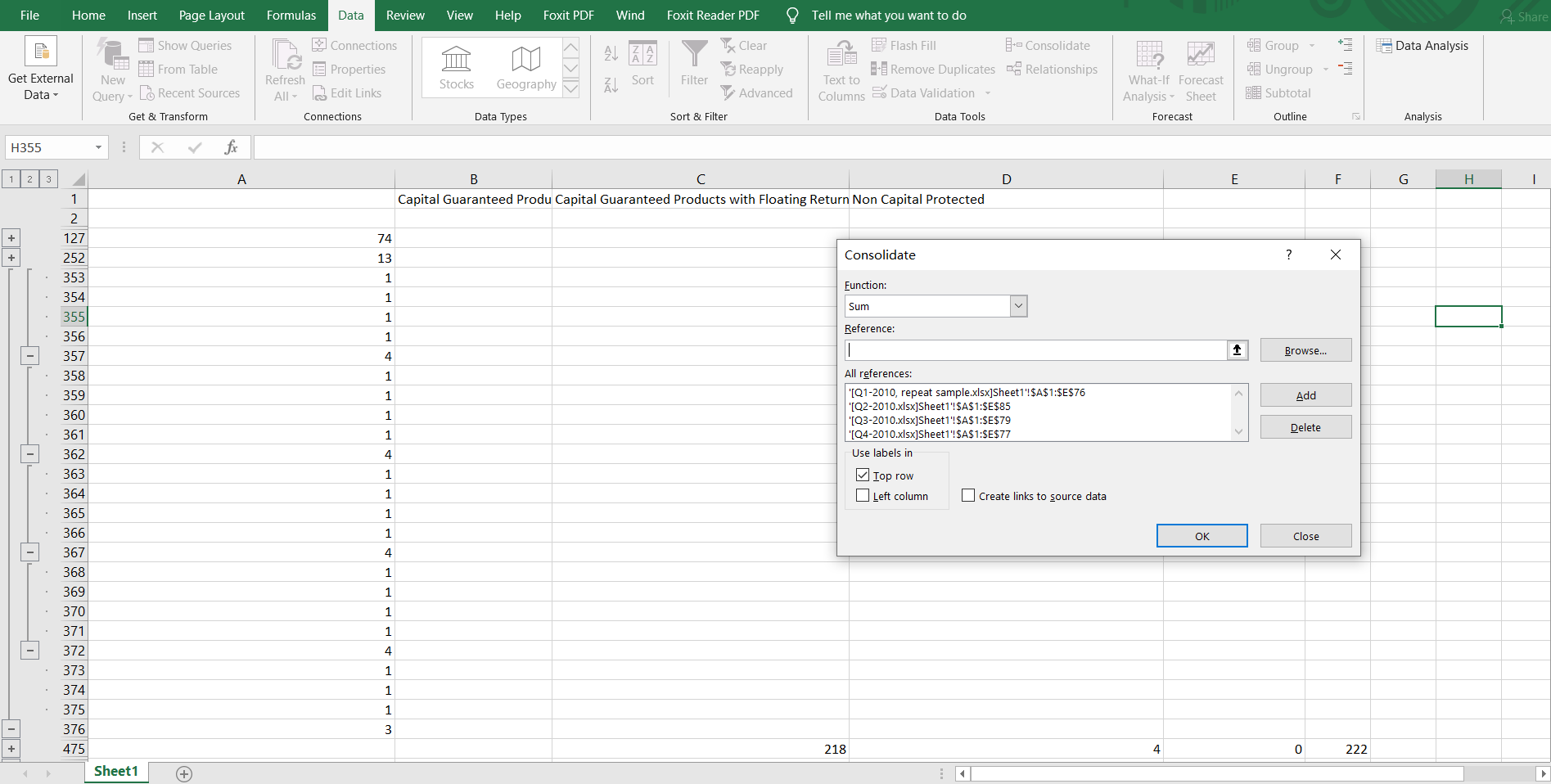The width and height of the screenshot is (1551, 784).
Task: Open the Name Box dropdown arrow
Action: tap(98, 147)
